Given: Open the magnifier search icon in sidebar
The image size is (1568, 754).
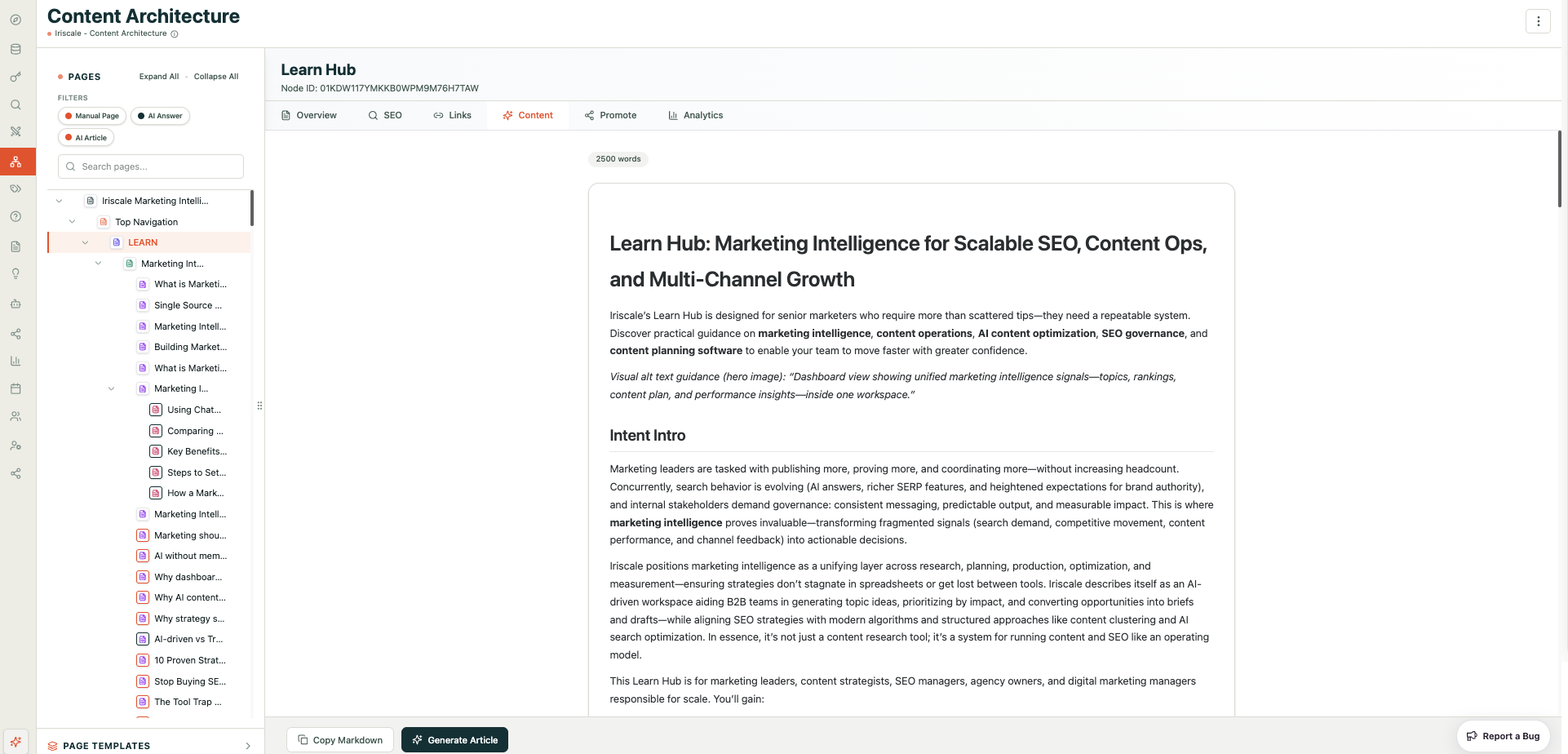Looking at the screenshot, I should click(x=16, y=104).
